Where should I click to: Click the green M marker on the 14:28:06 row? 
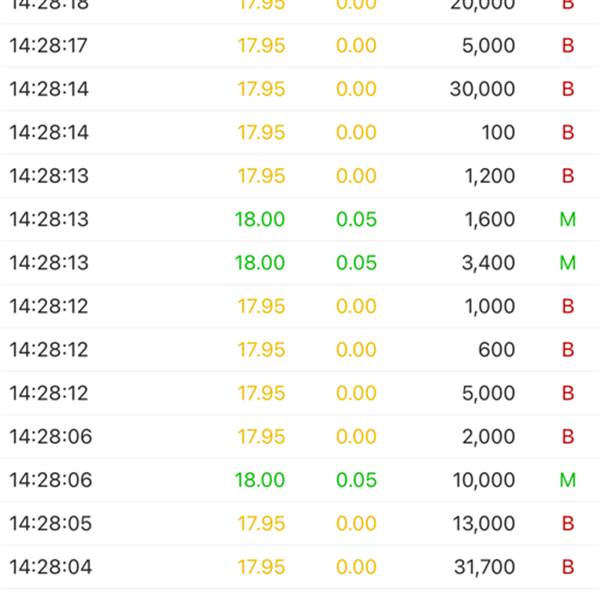coord(568,480)
